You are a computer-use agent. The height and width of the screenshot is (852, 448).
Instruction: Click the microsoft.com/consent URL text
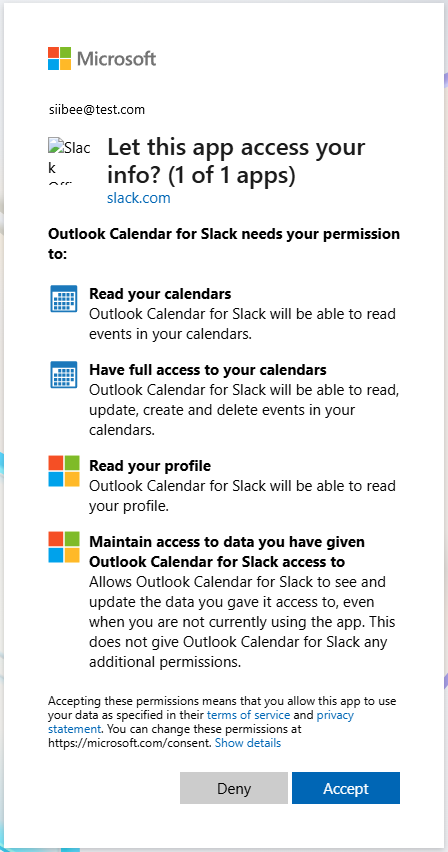[x=129, y=743]
